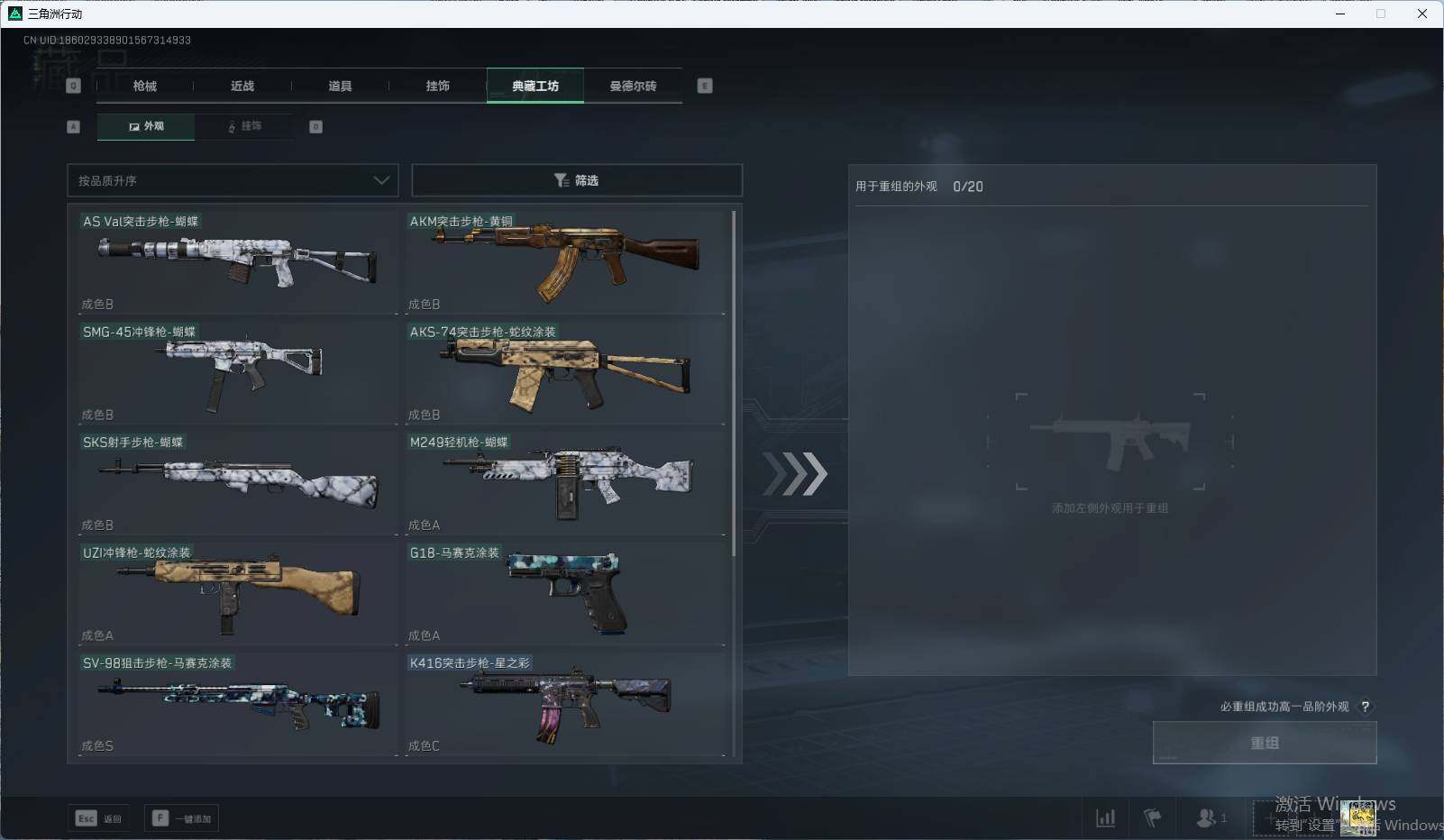Select the 挂饰 top tab
Screen dimensions: 1444x840
click(438, 86)
